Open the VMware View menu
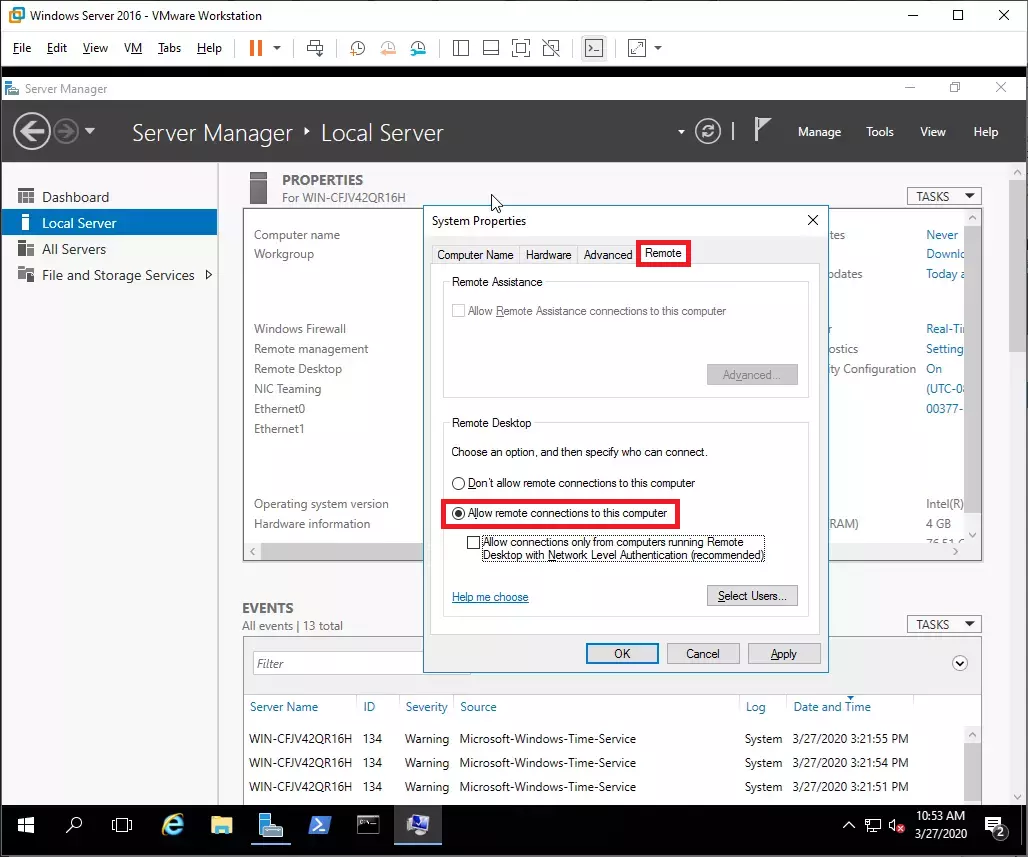The width and height of the screenshot is (1028, 857). pyautogui.click(x=95, y=48)
